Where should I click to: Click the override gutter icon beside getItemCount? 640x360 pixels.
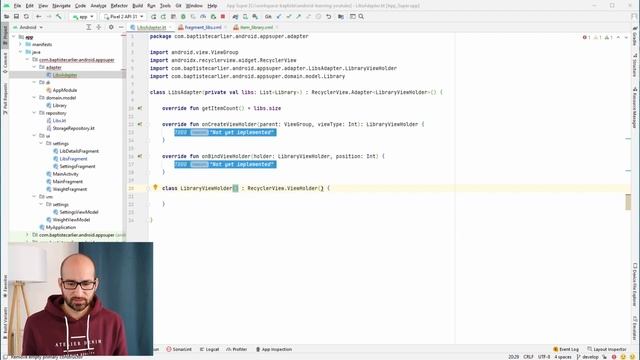[140, 108]
